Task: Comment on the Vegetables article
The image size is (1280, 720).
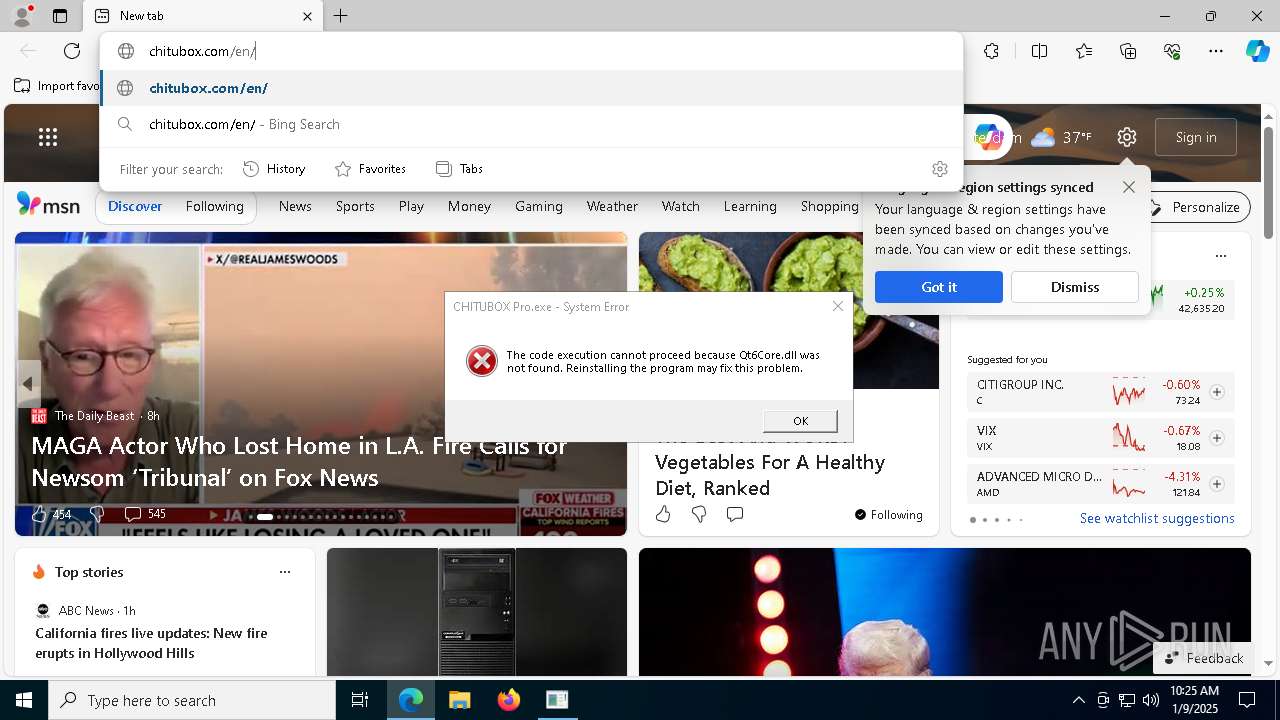Action: coord(735,514)
